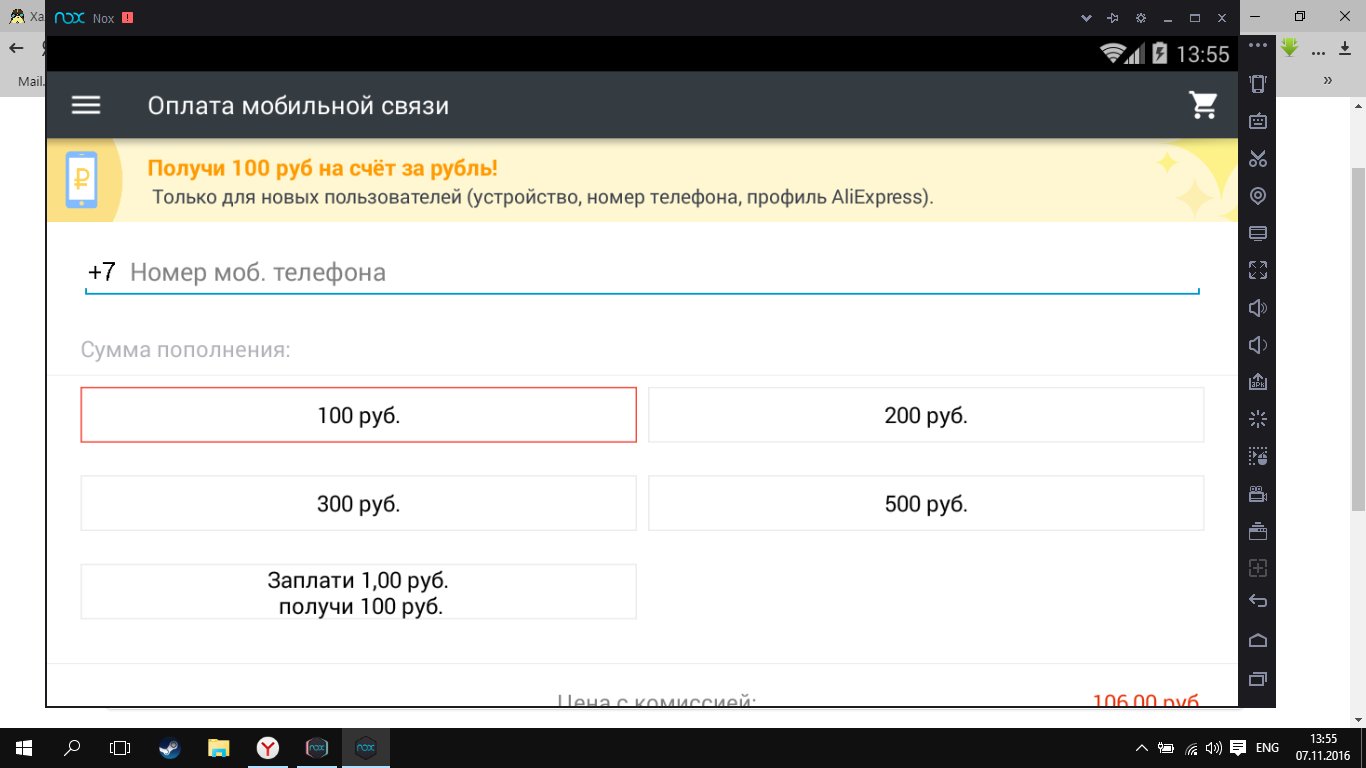Click Nox add APK file icon
The width and height of the screenshot is (1366, 768).
(x=1258, y=382)
